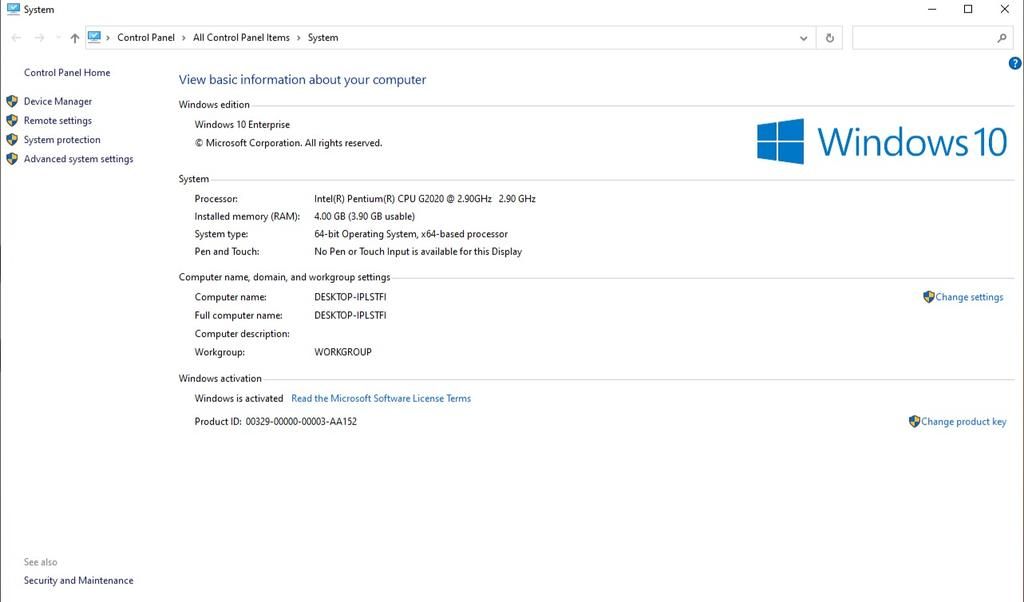Click the shield icon beside System protection
Viewport: 1024px width, 602px height.
pos(12,139)
